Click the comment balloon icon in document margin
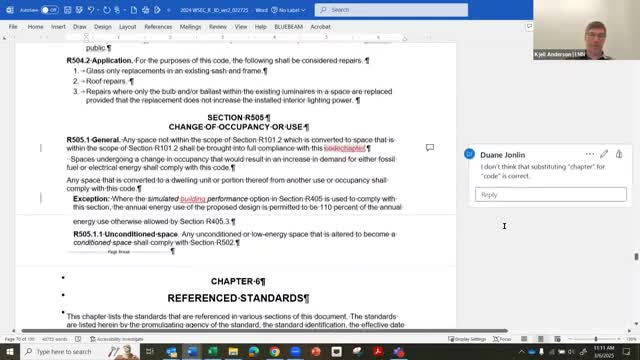 pos(430,147)
